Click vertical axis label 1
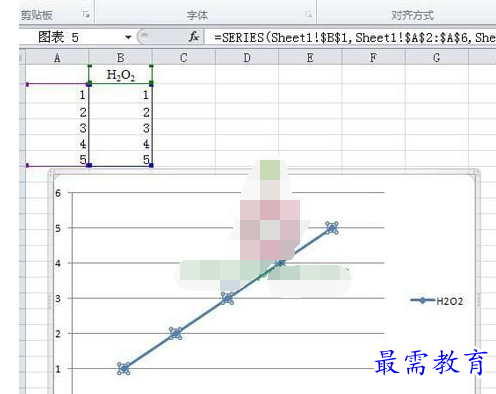 coord(58,369)
